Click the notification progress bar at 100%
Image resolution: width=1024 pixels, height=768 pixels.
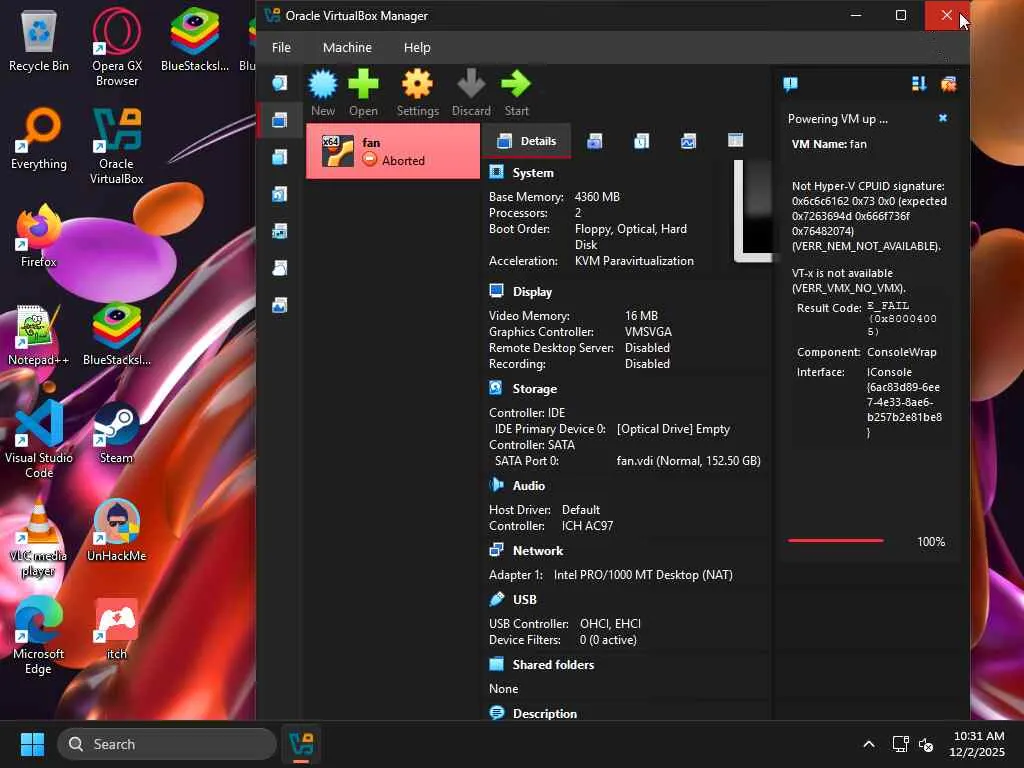pos(836,541)
